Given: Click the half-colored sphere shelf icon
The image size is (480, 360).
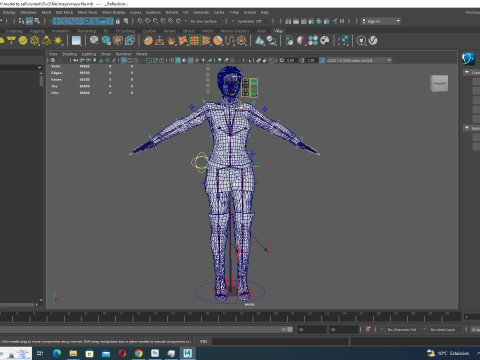Looking at the screenshot, I should point(301,41).
